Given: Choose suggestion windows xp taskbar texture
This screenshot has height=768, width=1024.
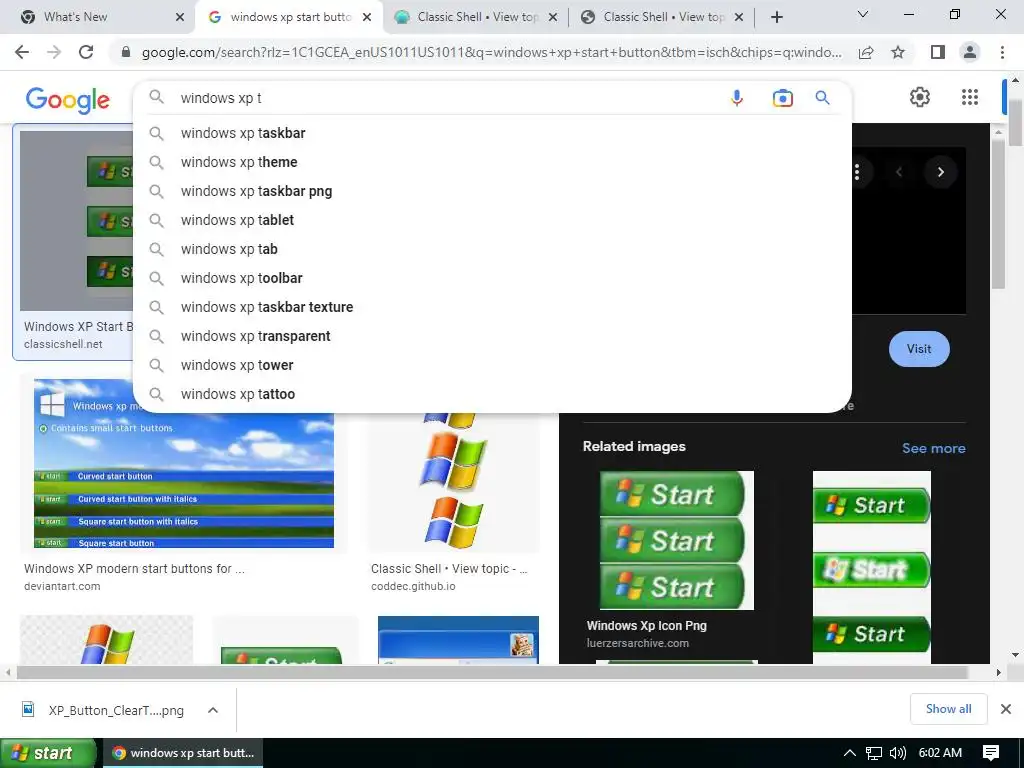Looking at the screenshot, I should pyautogui.click(x=492, y=307).
